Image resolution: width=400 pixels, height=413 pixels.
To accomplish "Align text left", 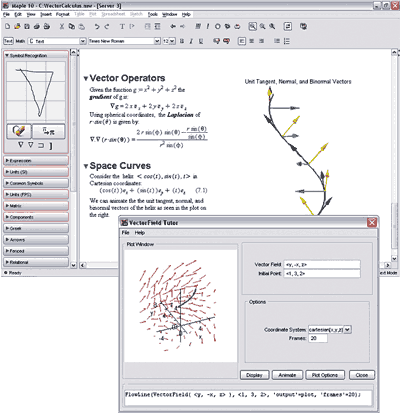I will [x=242, y=41].
